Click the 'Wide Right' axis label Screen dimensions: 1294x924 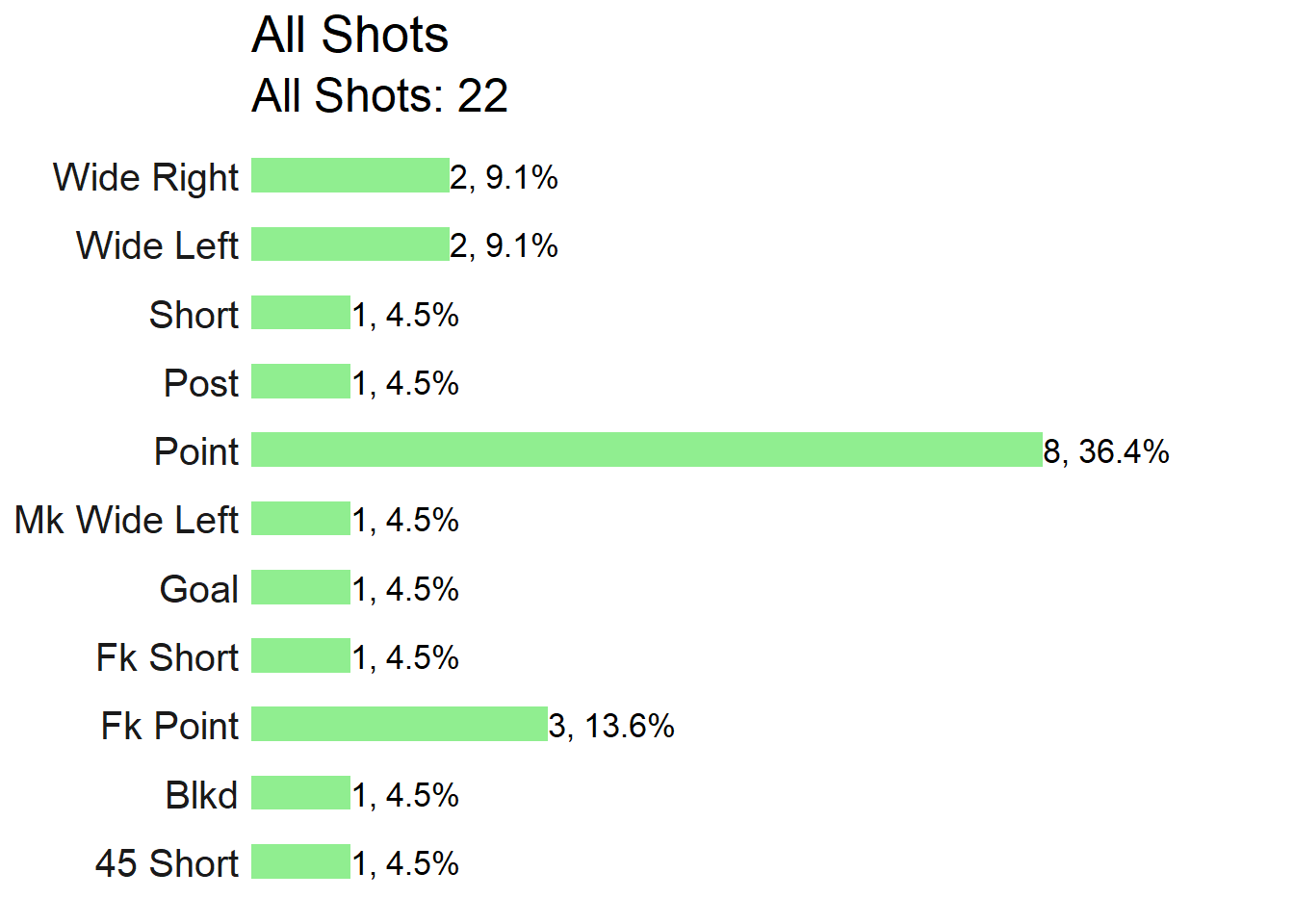point(145,177)
